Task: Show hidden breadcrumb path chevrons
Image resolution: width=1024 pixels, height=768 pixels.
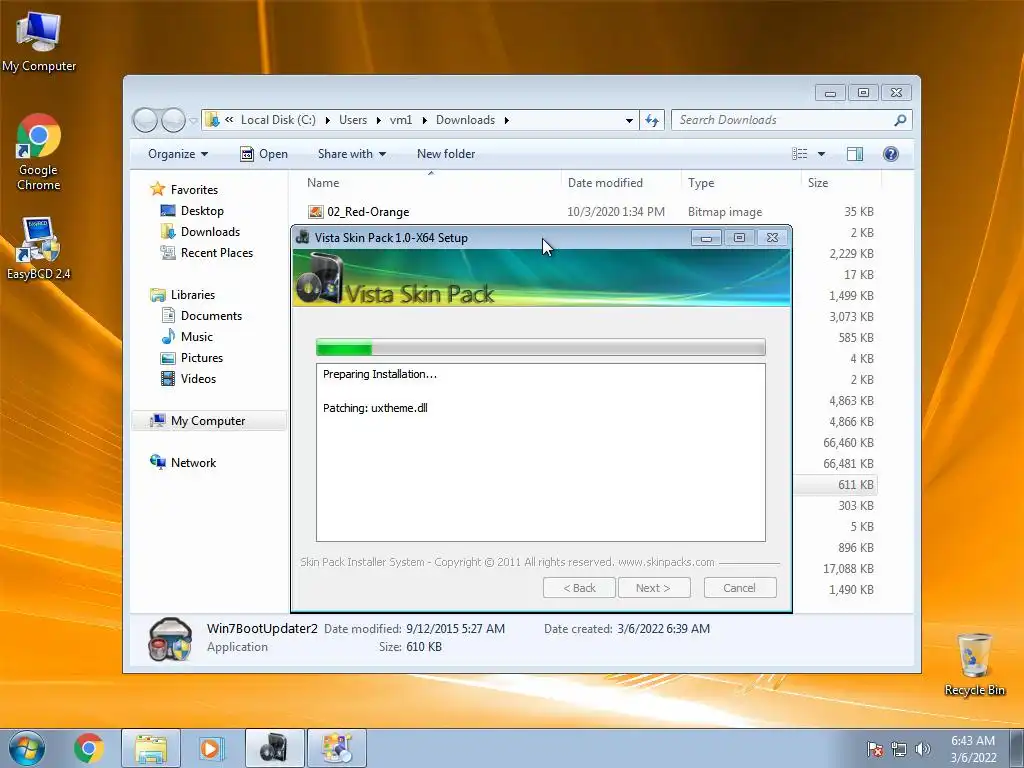Action: pyautogui.click(x=229, y=120)
